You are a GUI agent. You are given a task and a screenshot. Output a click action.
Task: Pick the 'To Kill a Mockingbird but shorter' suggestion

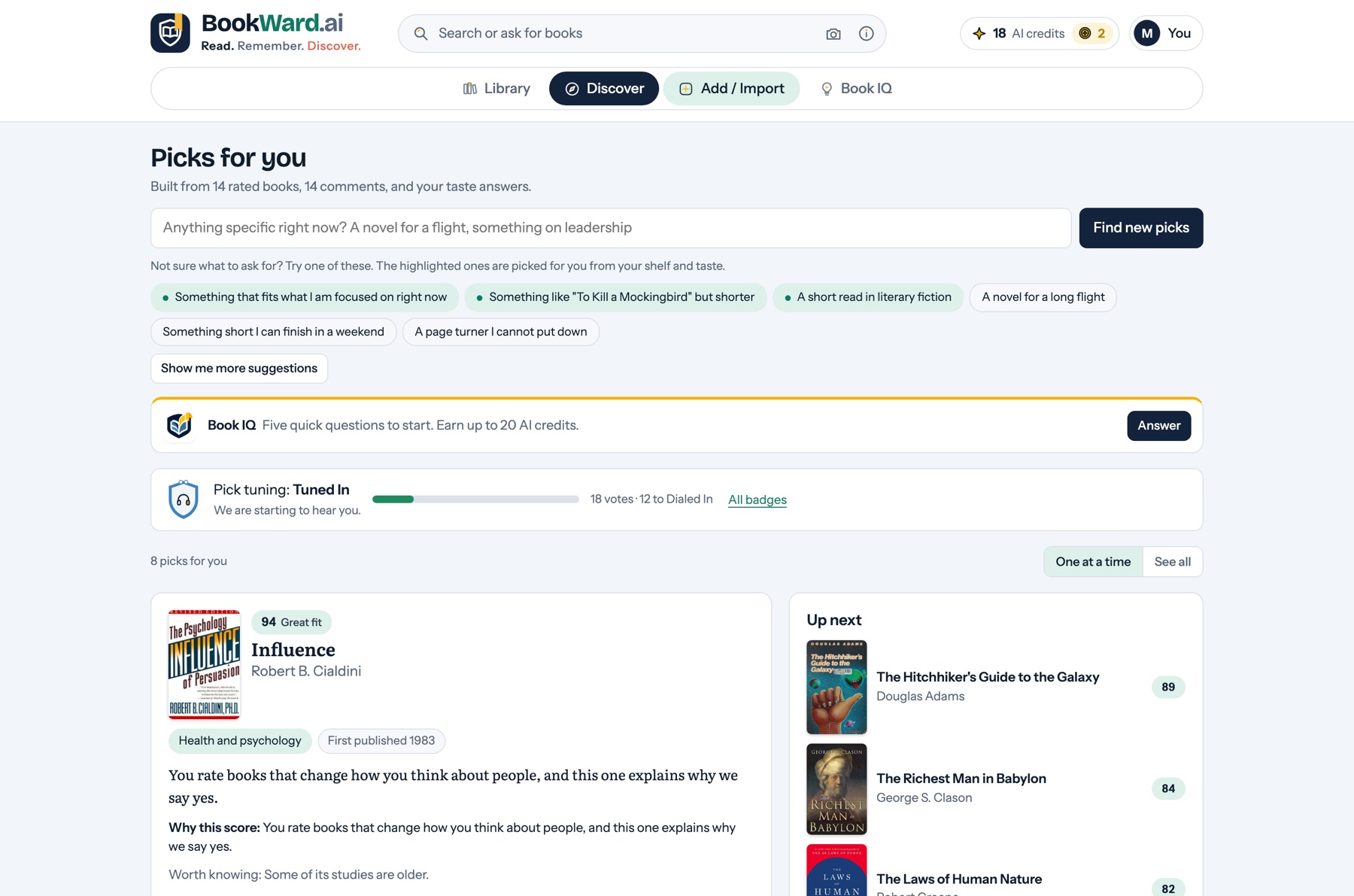coord(615,297)
